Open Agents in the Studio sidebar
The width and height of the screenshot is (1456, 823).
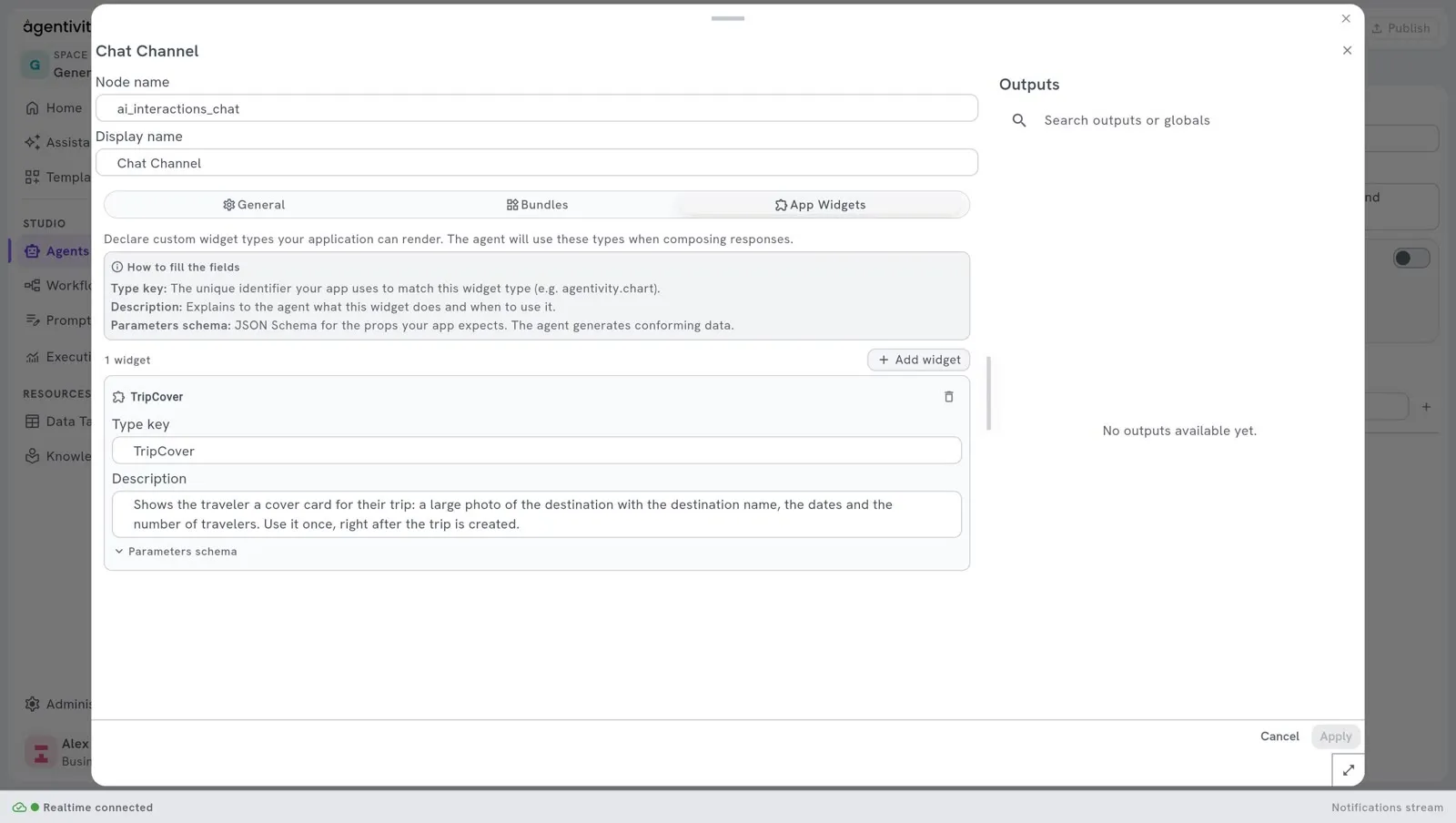(56, 251)
